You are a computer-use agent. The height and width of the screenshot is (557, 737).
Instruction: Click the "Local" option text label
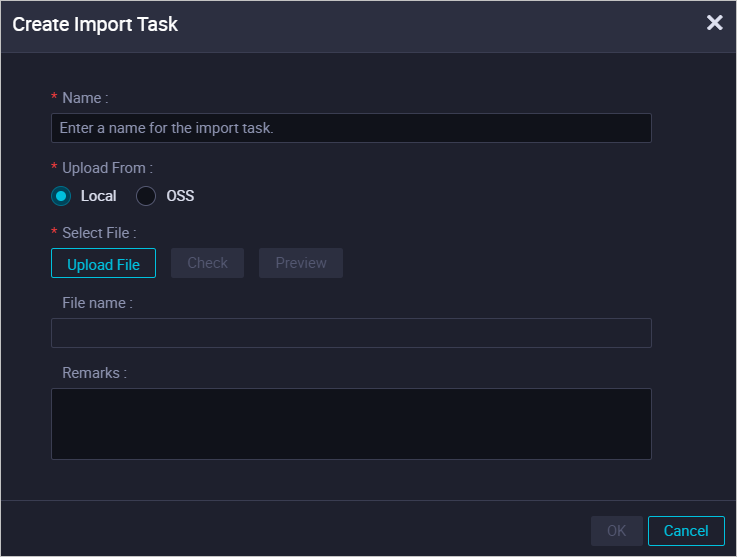(98, 196)
